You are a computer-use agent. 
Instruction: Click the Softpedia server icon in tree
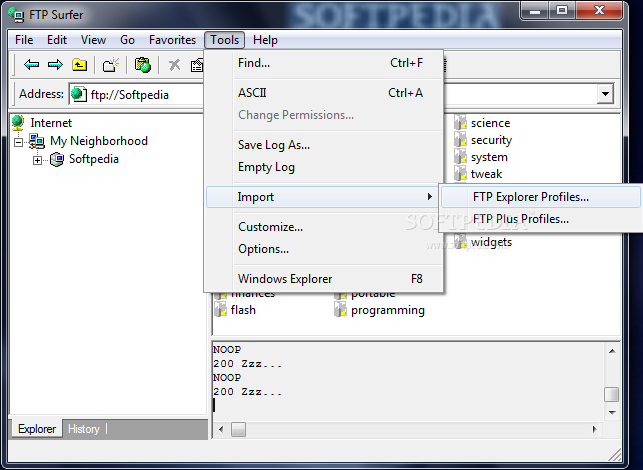(57, 159)
